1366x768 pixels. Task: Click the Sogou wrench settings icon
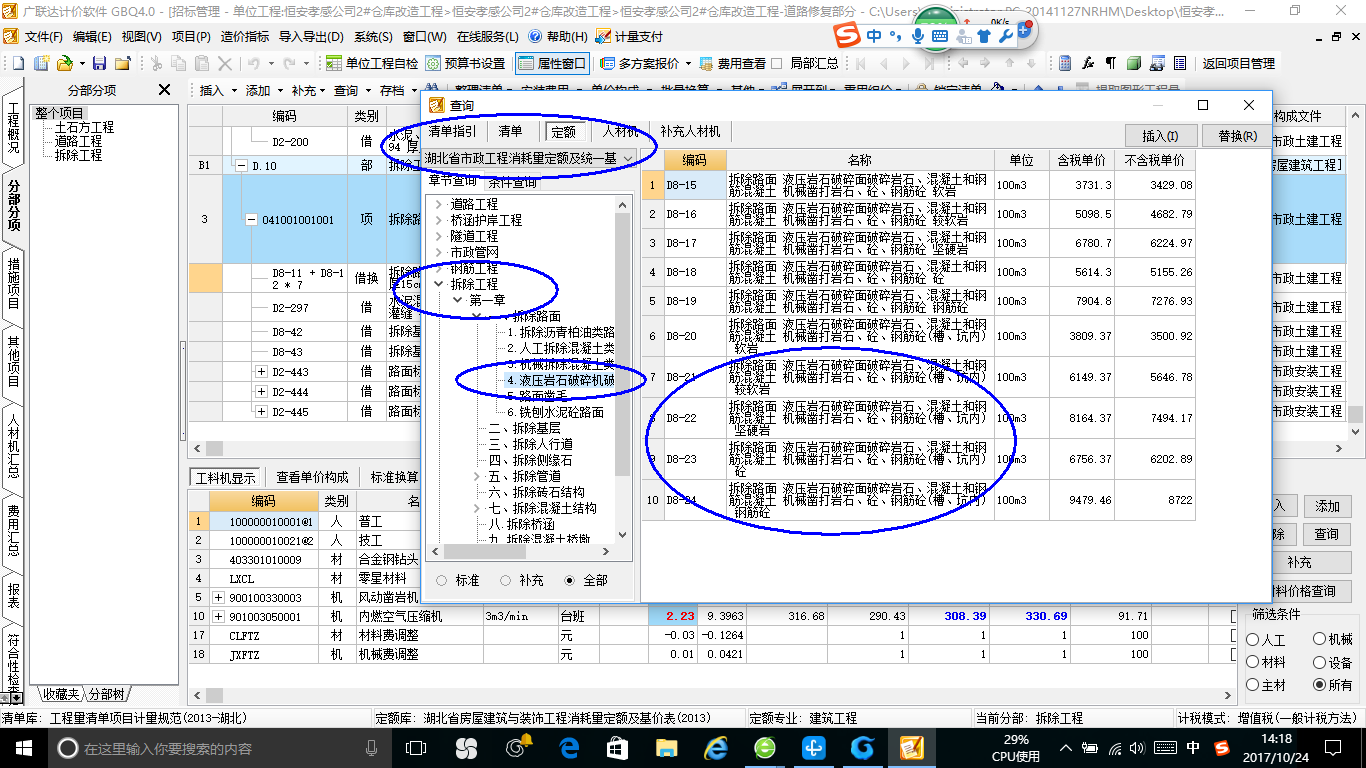pos(1007,35)
